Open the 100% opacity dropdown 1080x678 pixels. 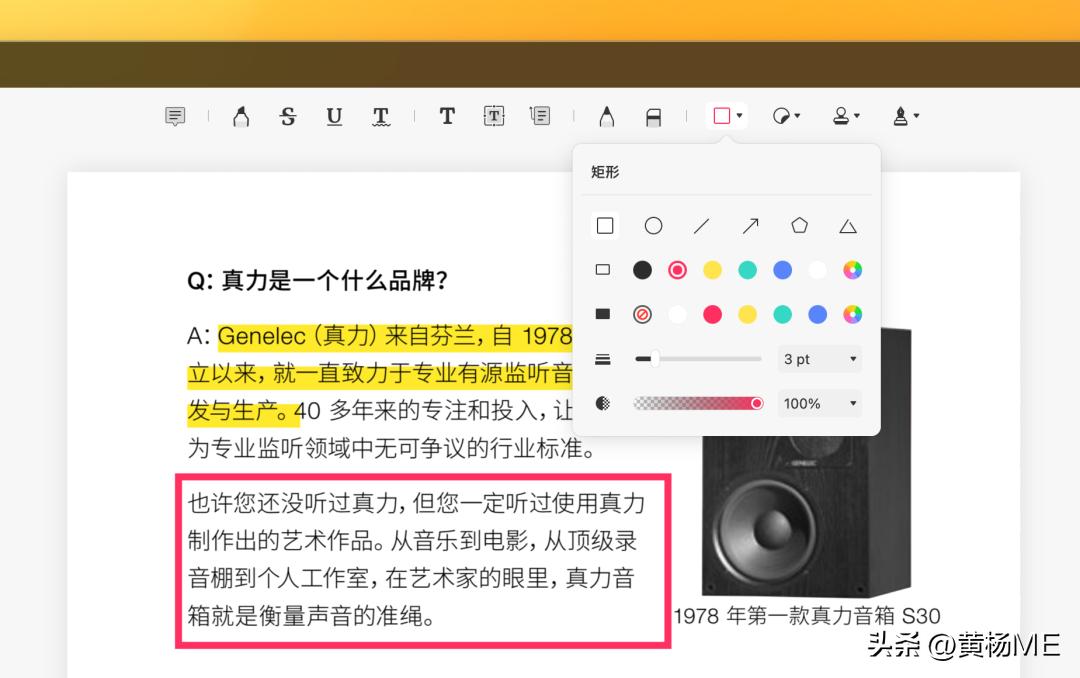coord(819,403)
